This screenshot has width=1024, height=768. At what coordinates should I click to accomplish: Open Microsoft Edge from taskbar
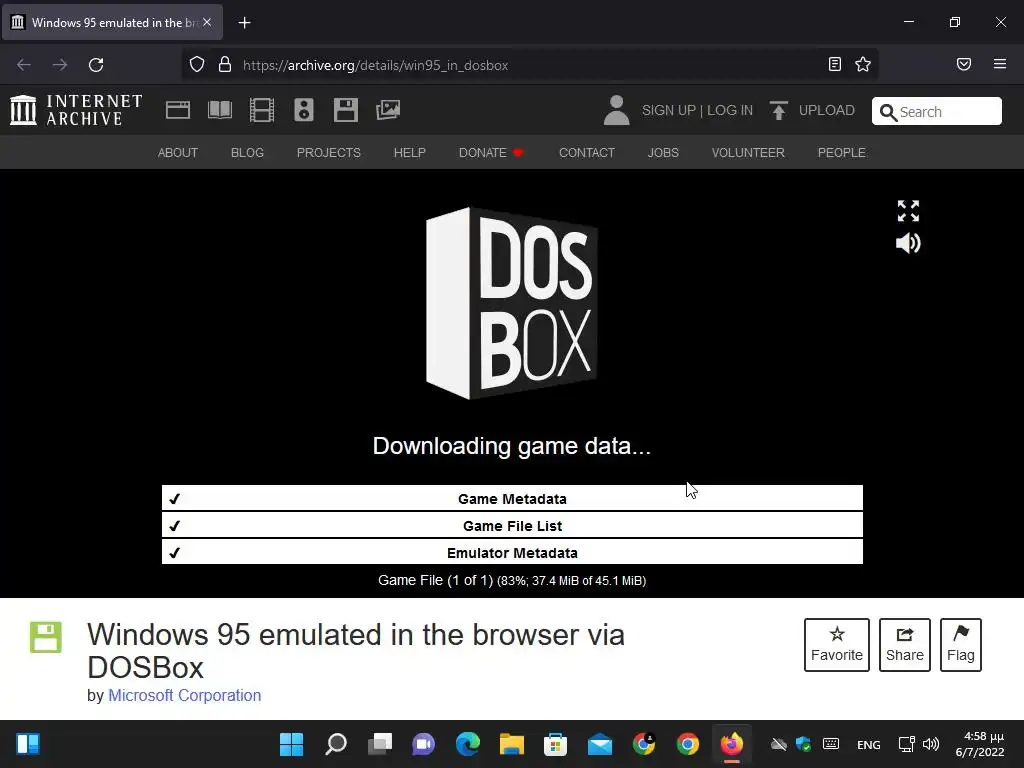tap(468, 744)
